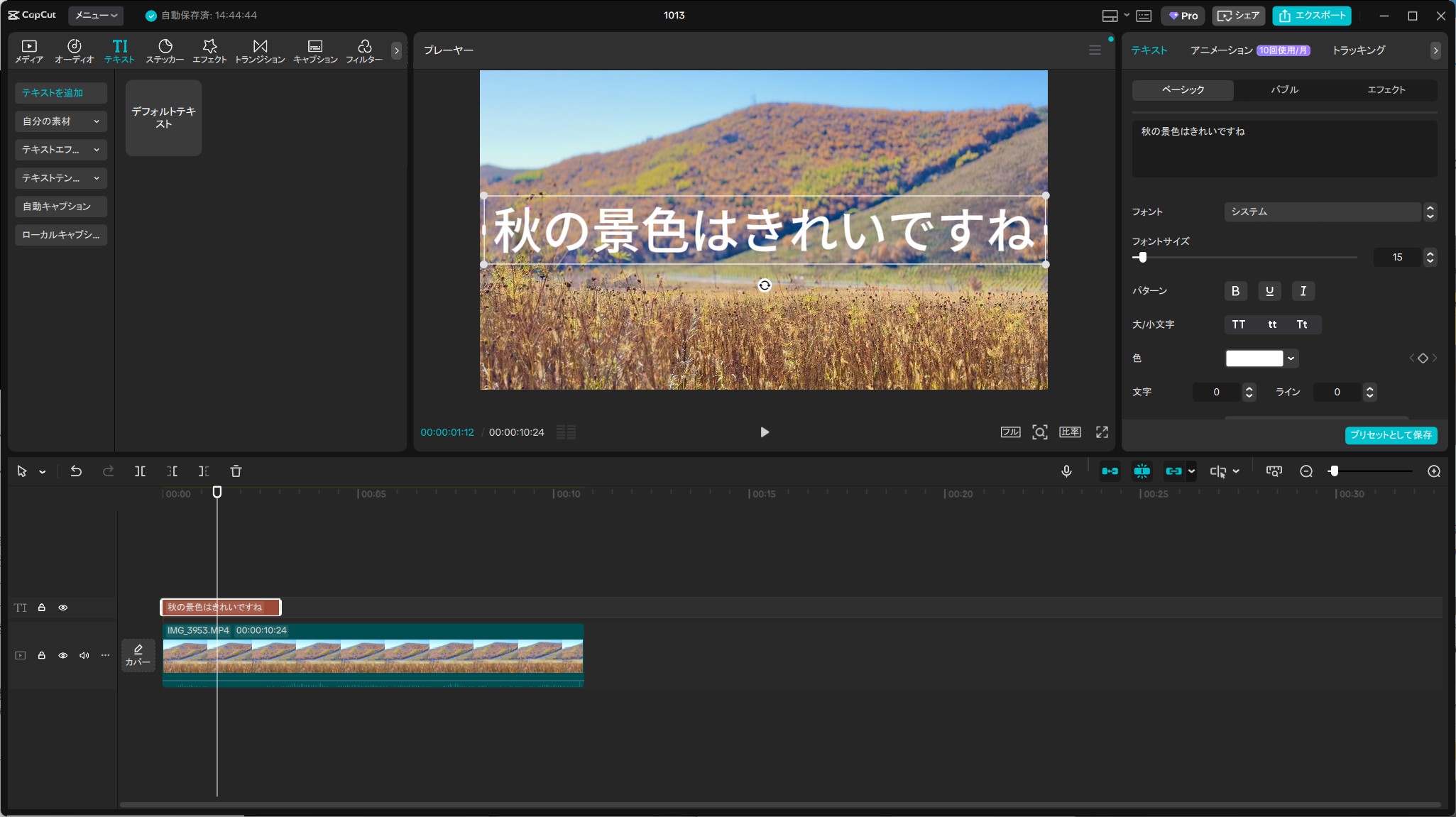Open the Transitions (トランジション) panel
This screenshot has width=1456, height=817.
(x=260, y=51)
